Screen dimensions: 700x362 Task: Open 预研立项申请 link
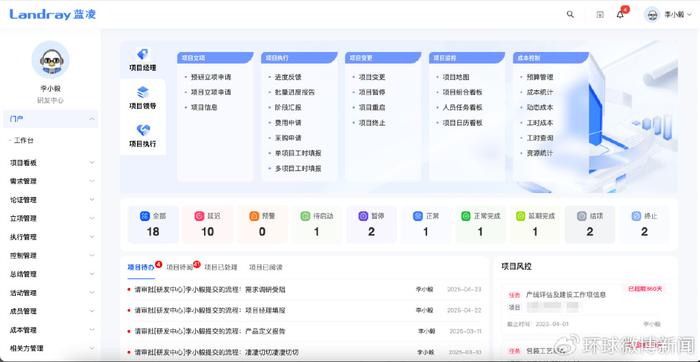pos(211,77)
